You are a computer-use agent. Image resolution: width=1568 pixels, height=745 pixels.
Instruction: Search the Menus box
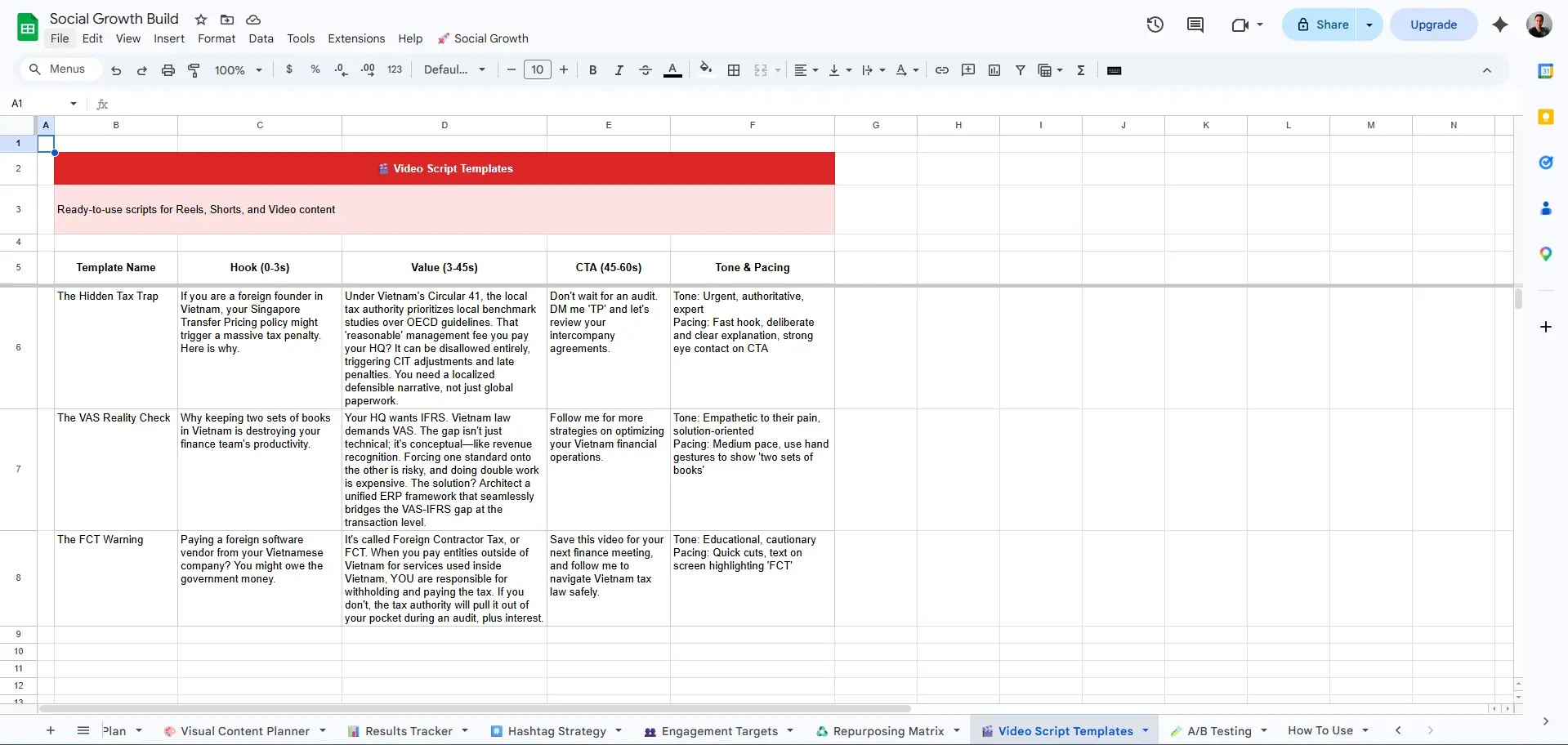tap(60, 69)
